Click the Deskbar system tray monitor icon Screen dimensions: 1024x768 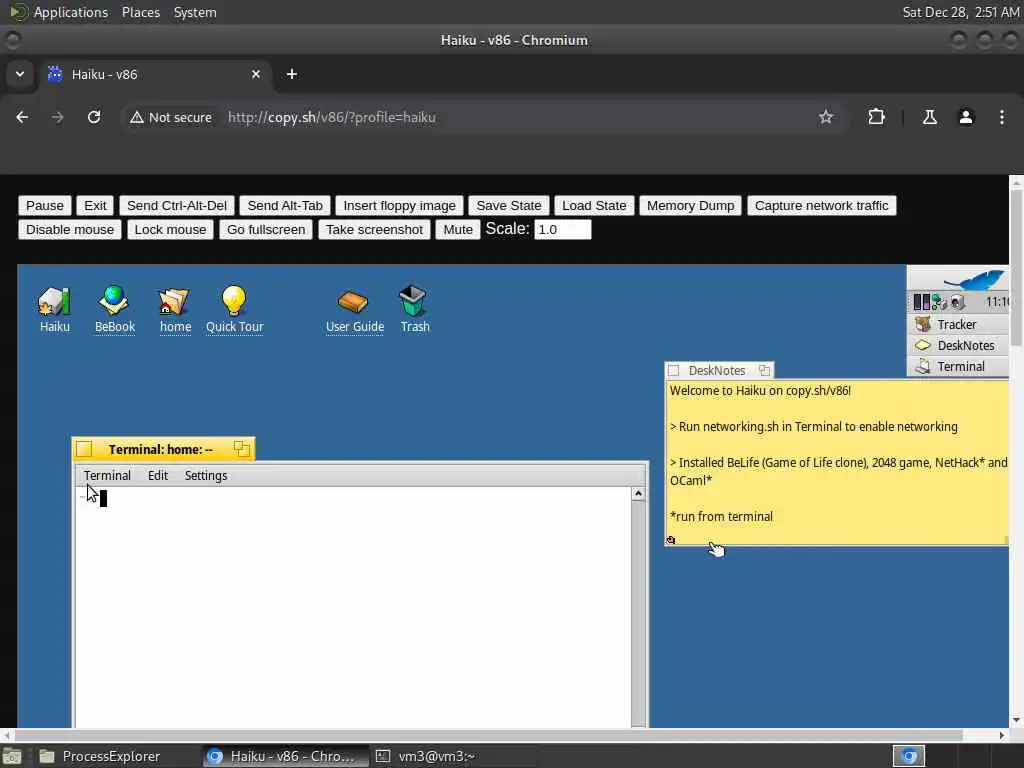(921, 302)
